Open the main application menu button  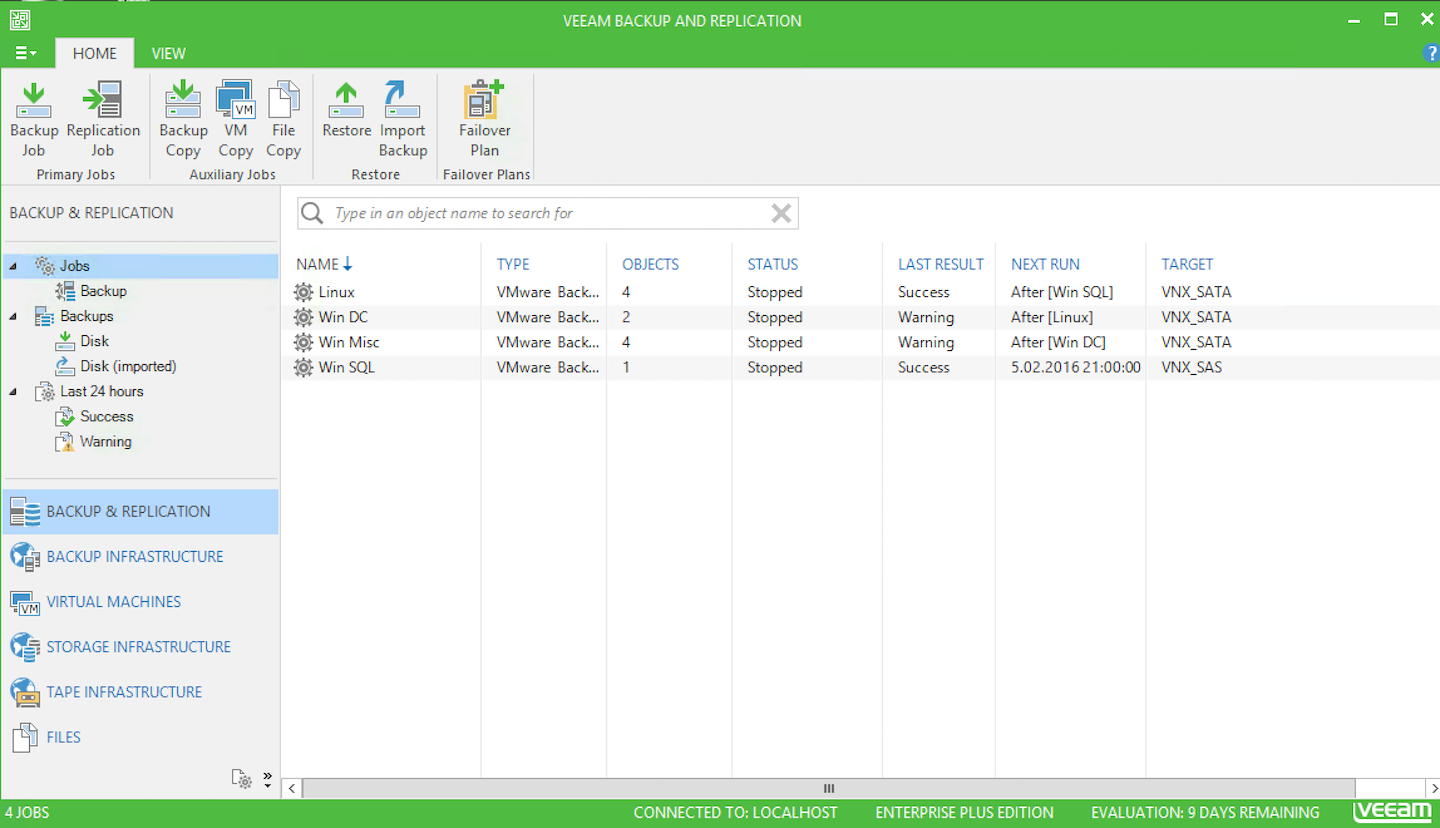pos(26,53)
